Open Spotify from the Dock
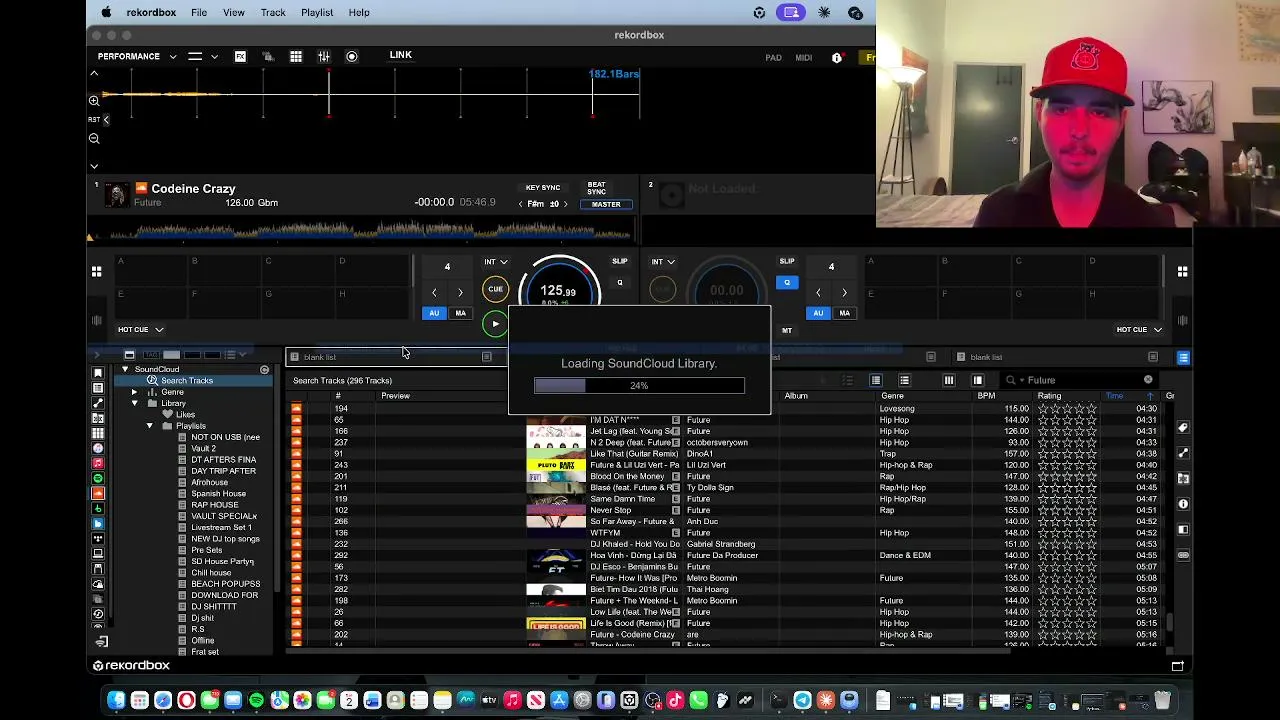 tap(256, 700)
